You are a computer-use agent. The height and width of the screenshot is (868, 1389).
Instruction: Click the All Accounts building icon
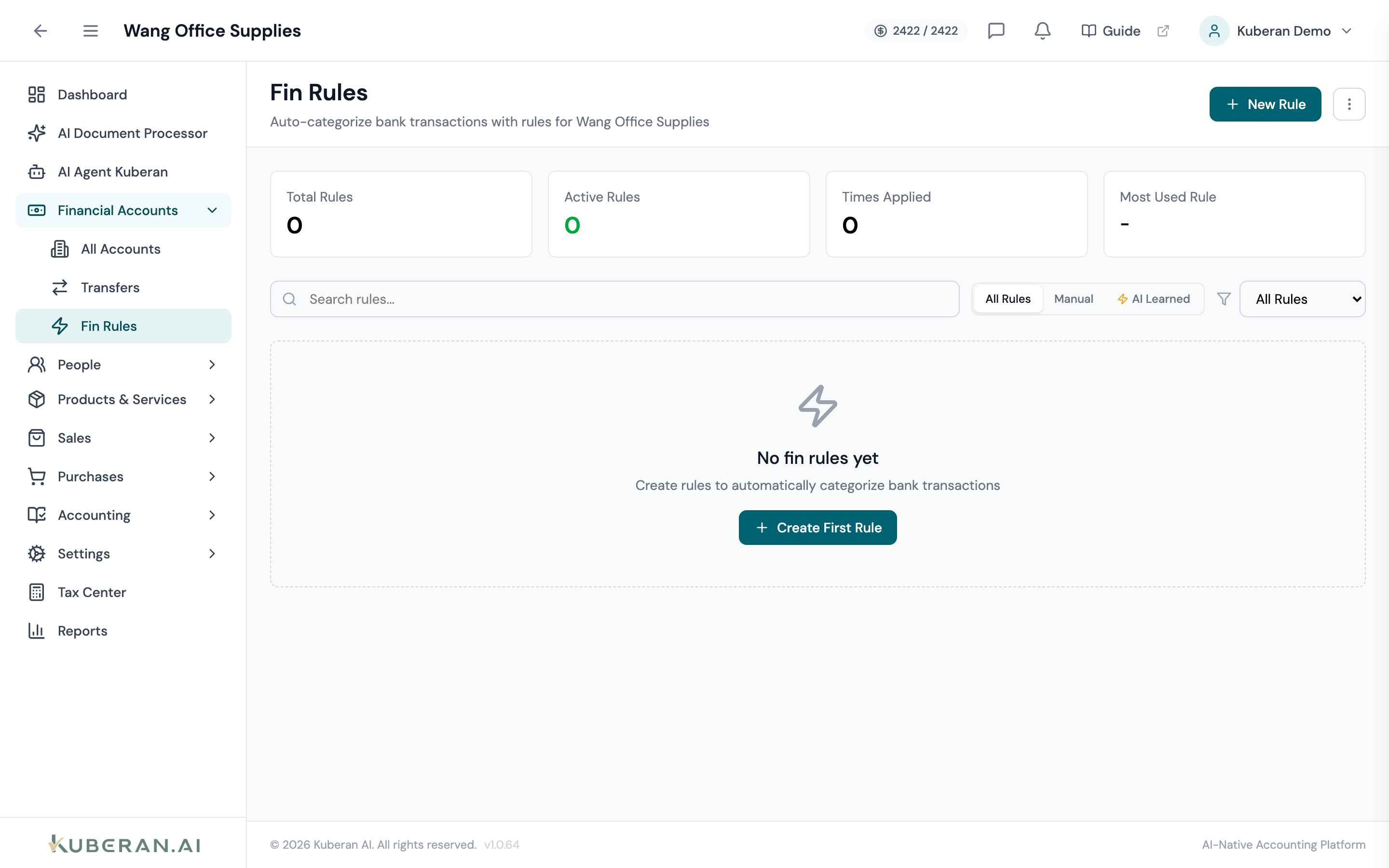[x=60, y=248]
